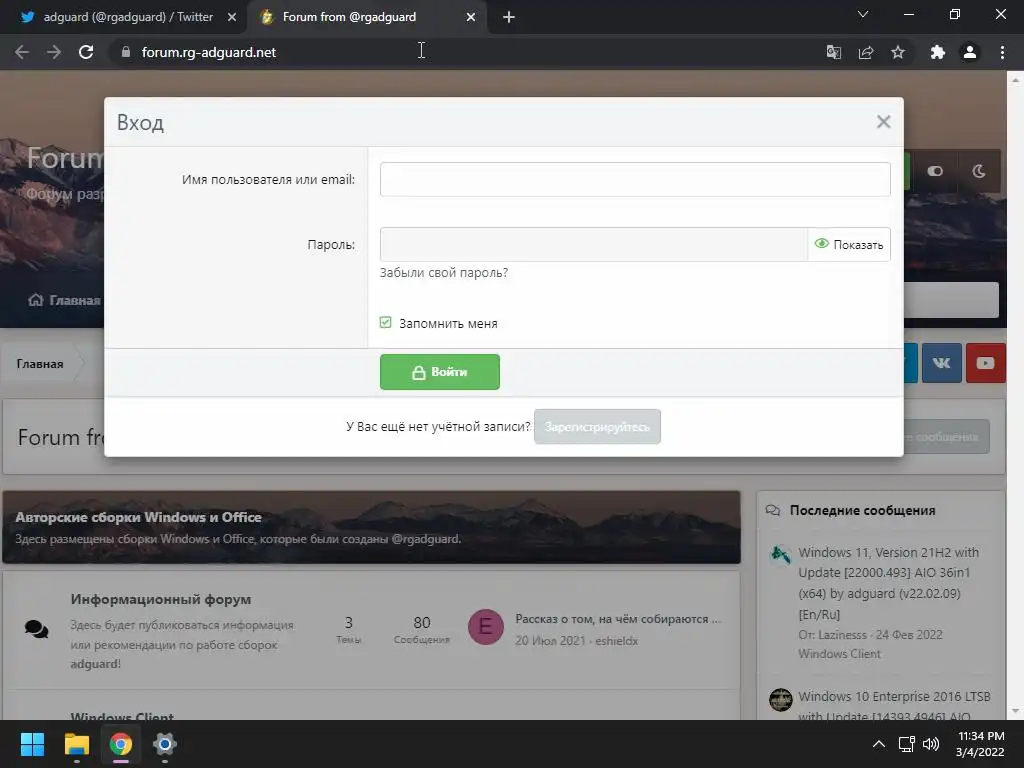Open the Chrome three-dot menu
The width and height of the screenshot is (1024, 768).
1002,52
